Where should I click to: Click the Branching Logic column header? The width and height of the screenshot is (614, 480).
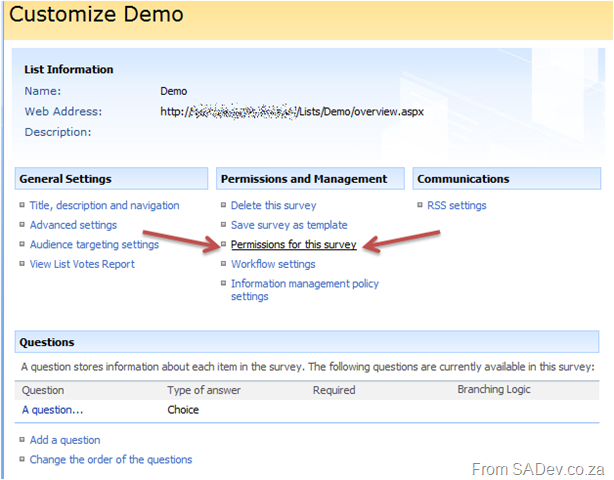(494, 390)
